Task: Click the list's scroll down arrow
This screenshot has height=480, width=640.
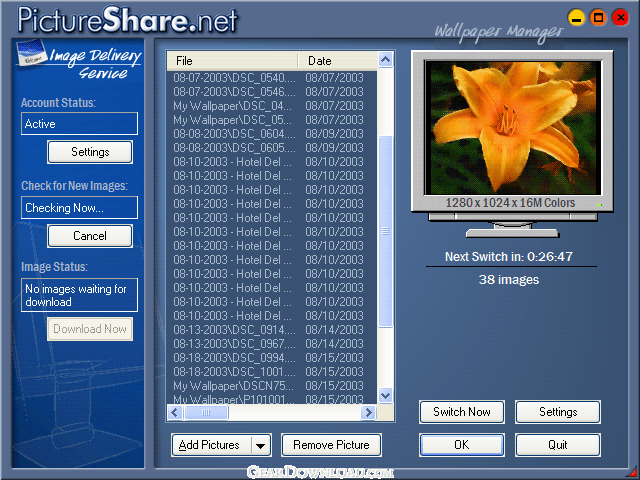Action: [385, 395]
